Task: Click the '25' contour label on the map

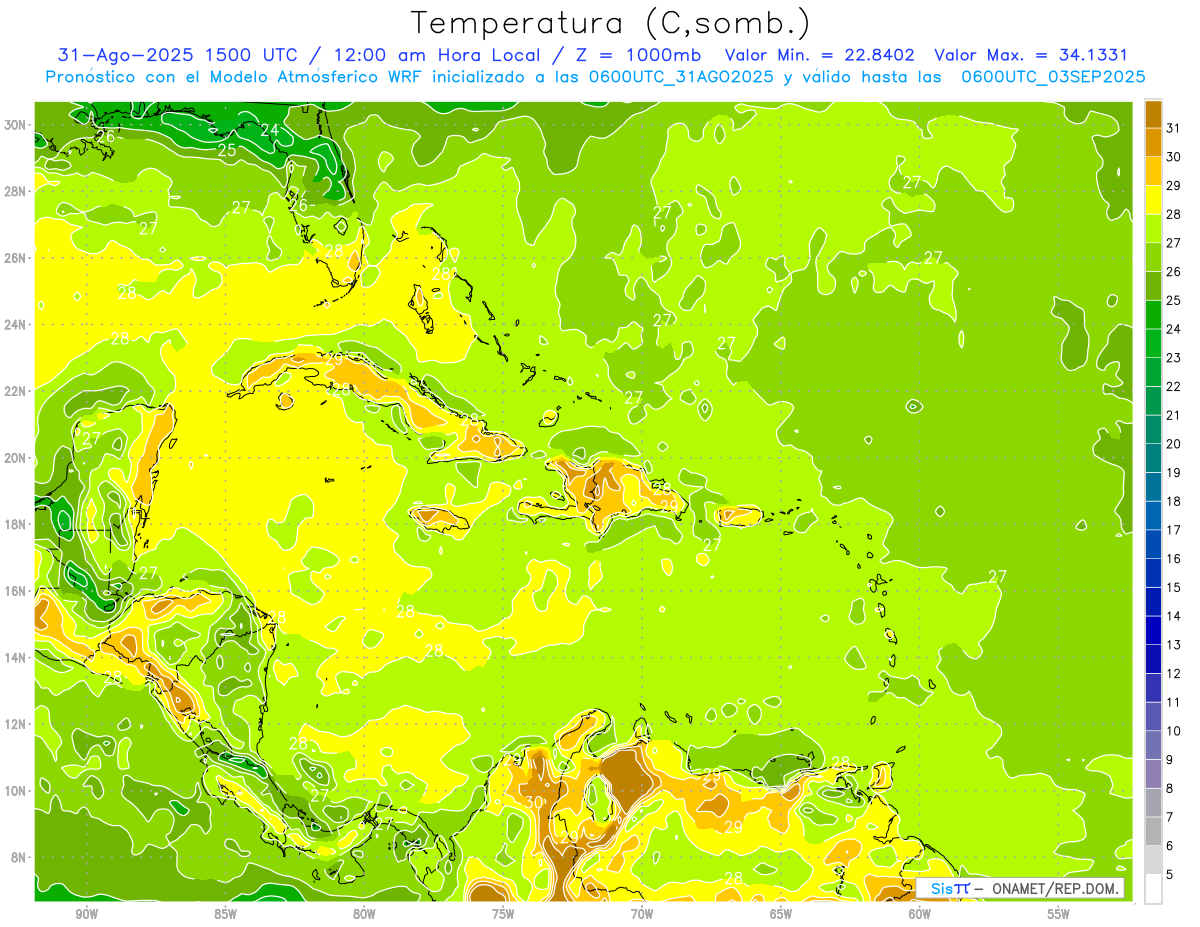Action: [227, 150]
